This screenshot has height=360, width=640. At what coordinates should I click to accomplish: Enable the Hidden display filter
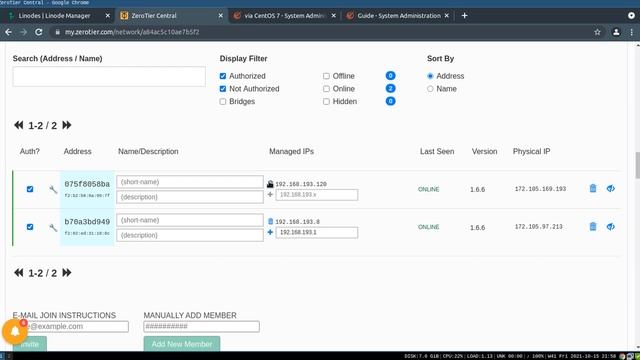[x=326, y=101]
